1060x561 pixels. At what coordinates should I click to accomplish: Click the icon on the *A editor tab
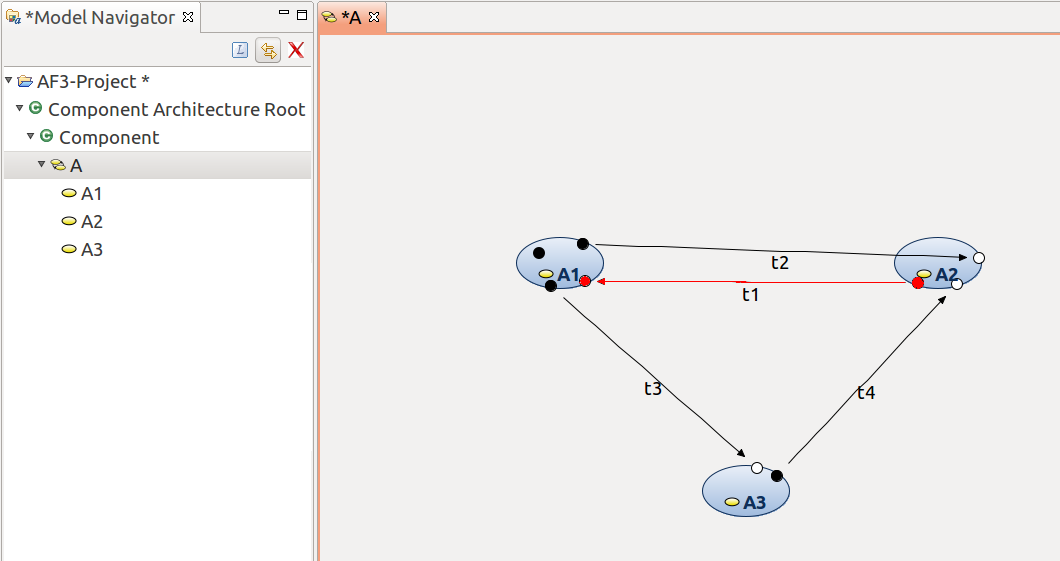coord(330,18)
